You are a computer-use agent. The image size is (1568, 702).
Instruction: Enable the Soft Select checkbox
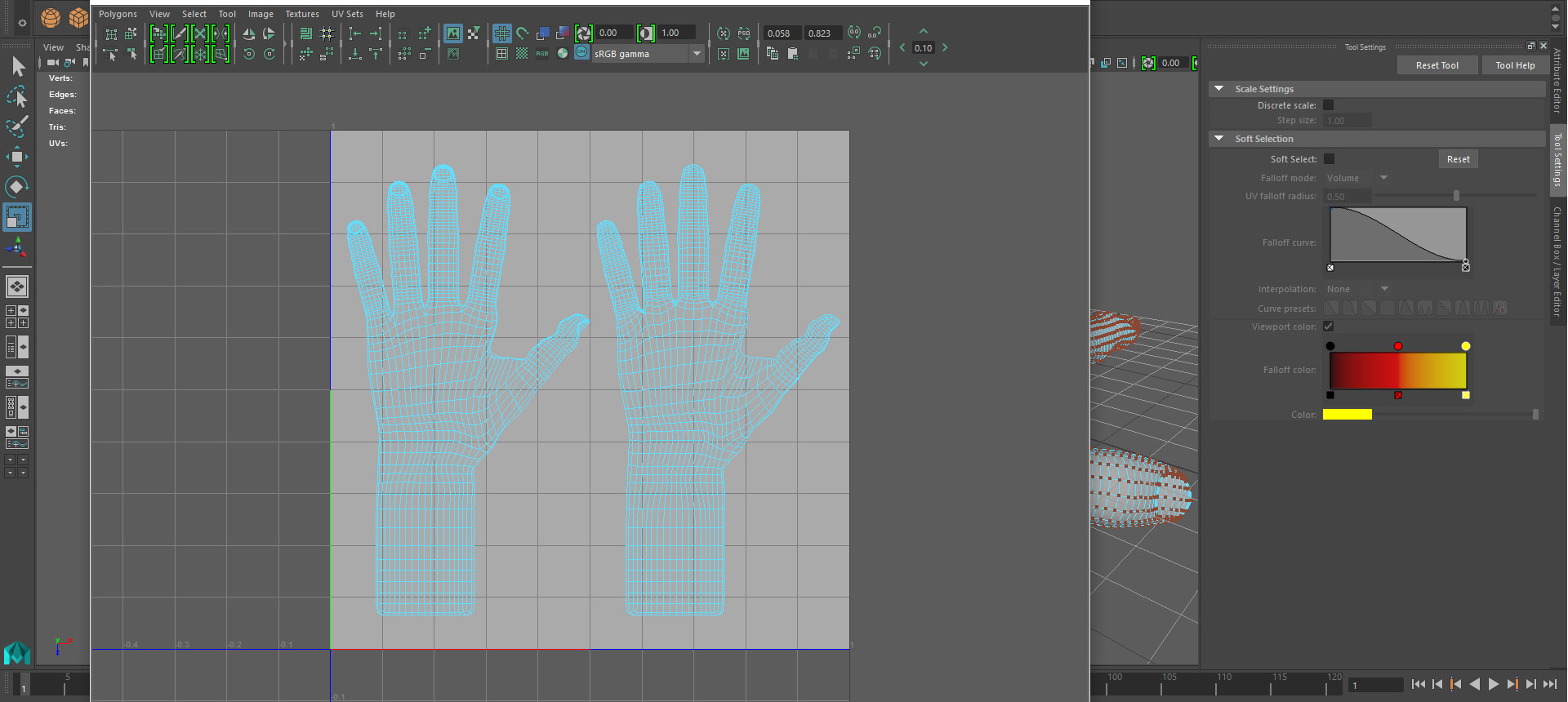(1329, 159)
